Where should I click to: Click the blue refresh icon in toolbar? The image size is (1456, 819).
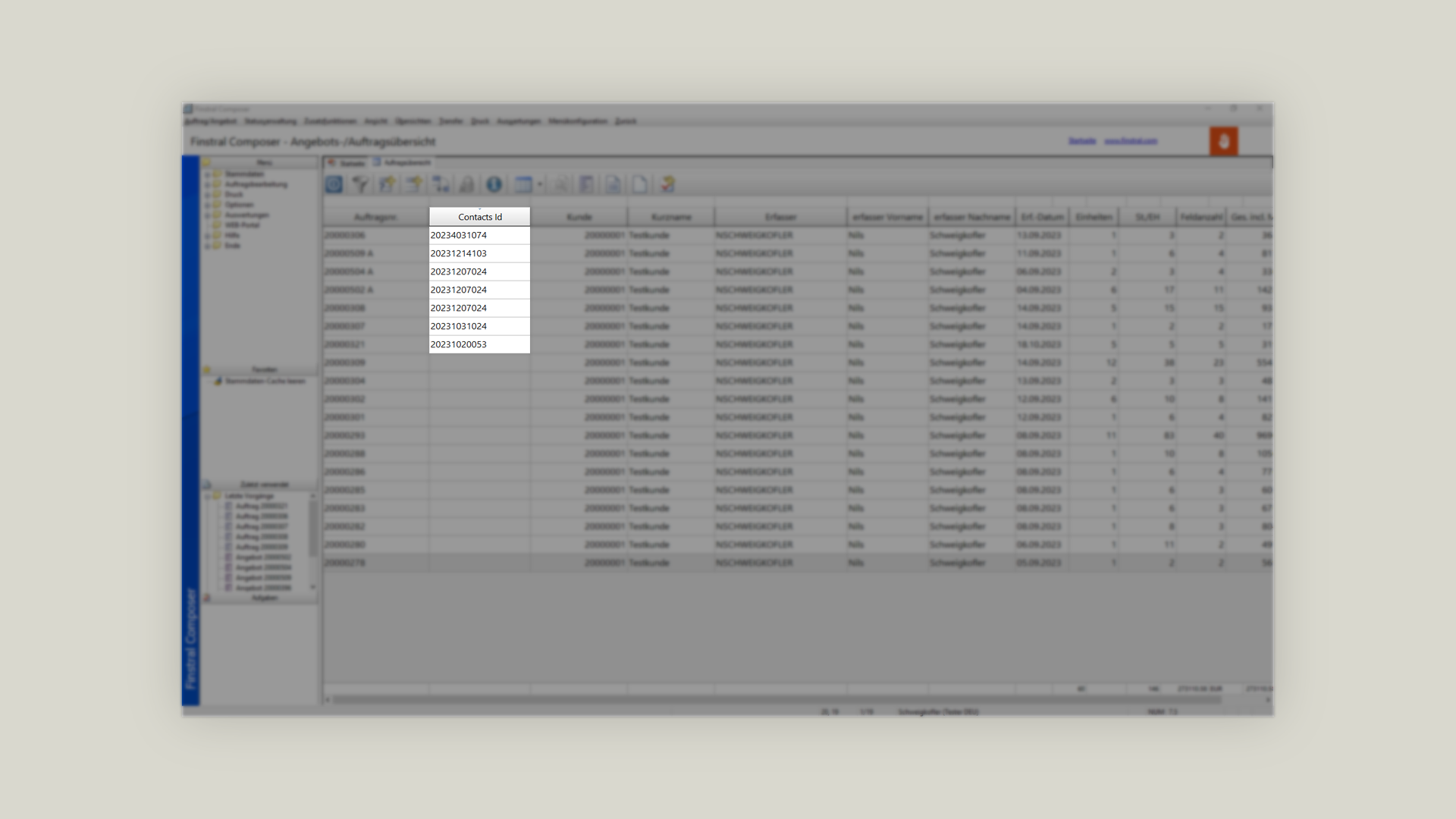pos(334,184)
